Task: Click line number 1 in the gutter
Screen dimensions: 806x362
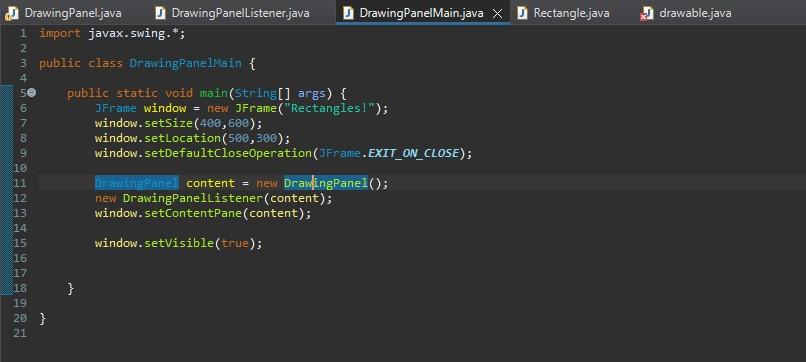Action: [x=23, y=33]
